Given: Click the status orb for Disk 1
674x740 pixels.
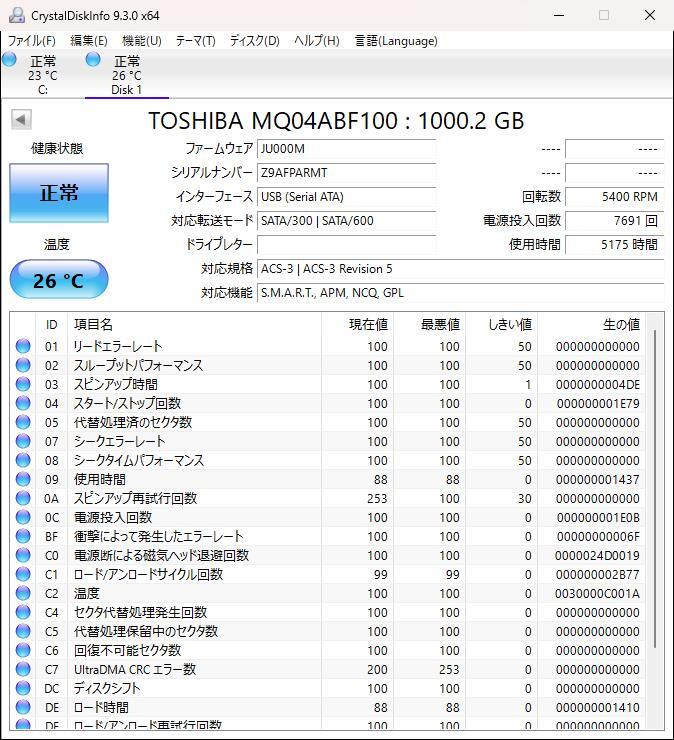Looking at the screenshot, I should (x=93, y=60).
